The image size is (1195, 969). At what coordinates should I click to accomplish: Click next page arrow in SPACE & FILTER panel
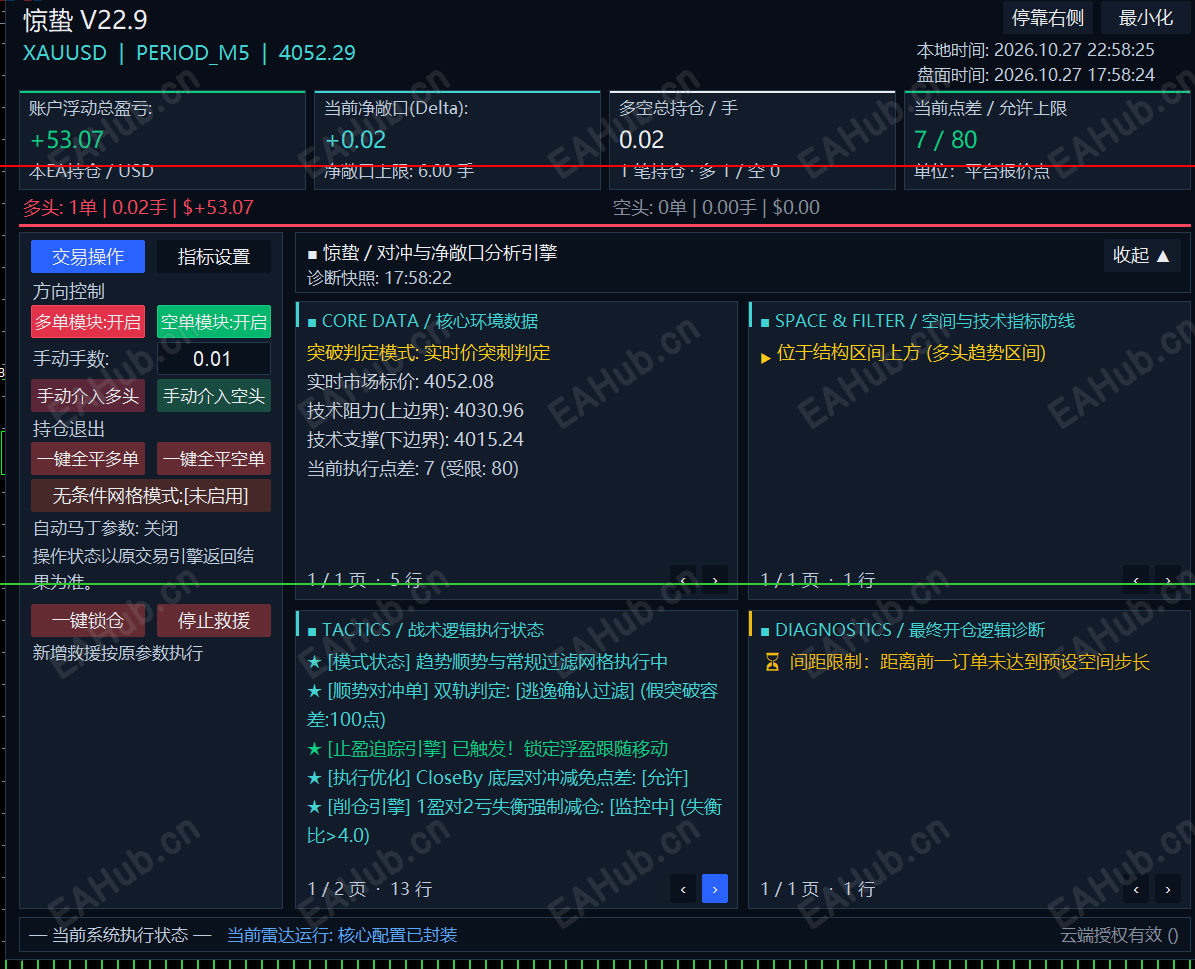(1168, 580)
